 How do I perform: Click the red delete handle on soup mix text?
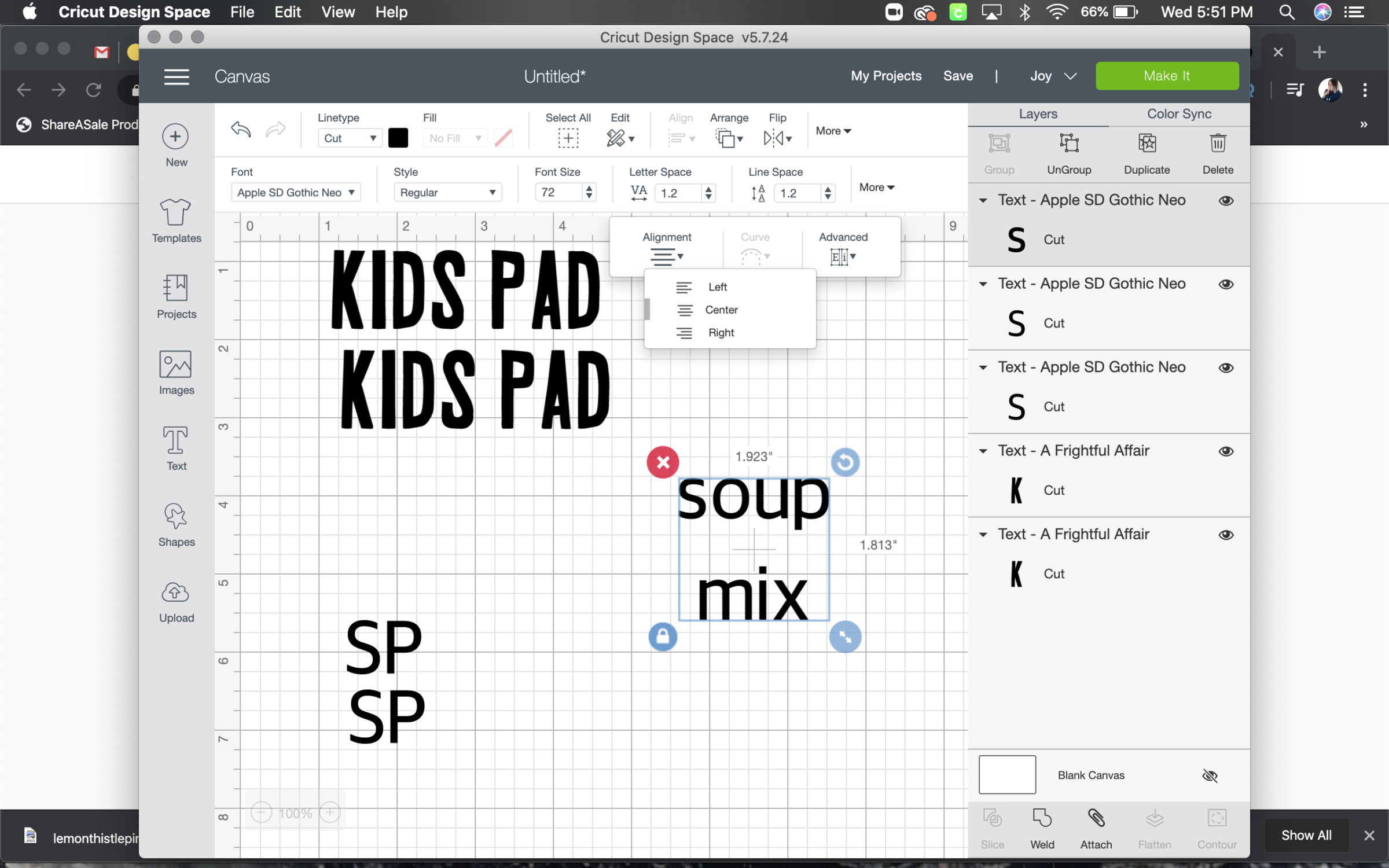click(663, 462)
